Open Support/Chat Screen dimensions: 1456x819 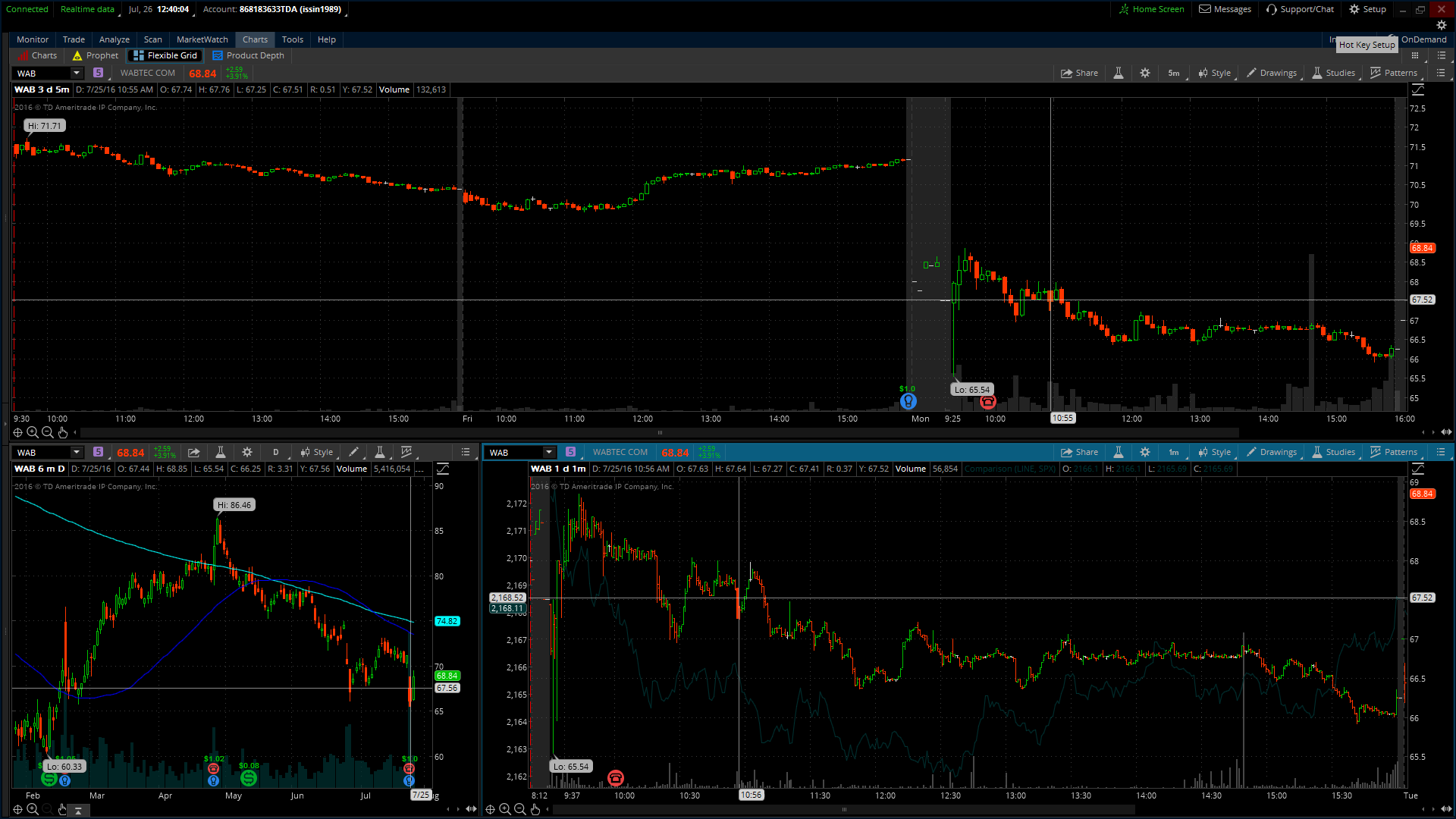[x=1300, y=9]
